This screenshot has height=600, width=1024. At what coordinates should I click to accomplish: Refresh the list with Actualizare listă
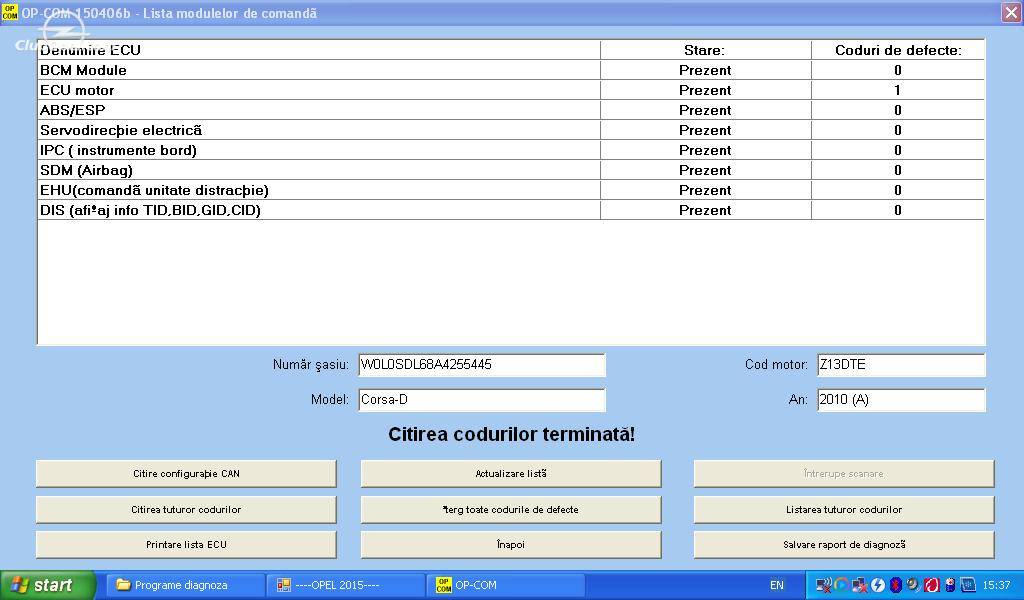tap(511, 473)
